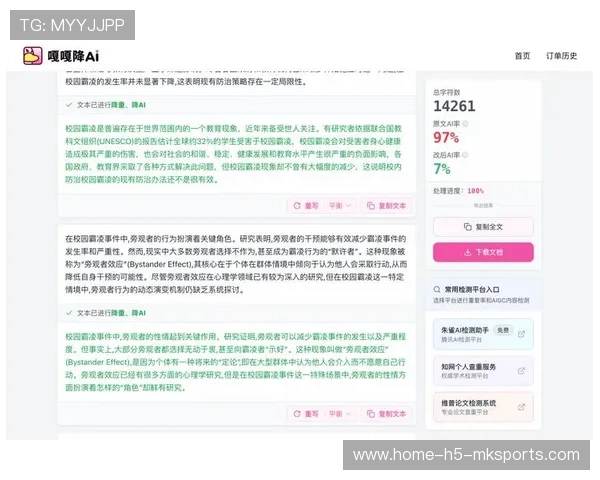Click the 嘎嘎降Ai brand name text
Image resolution: width=600 pixels, height=480 pixels.
pyautogui.click(x=73, y=56)
